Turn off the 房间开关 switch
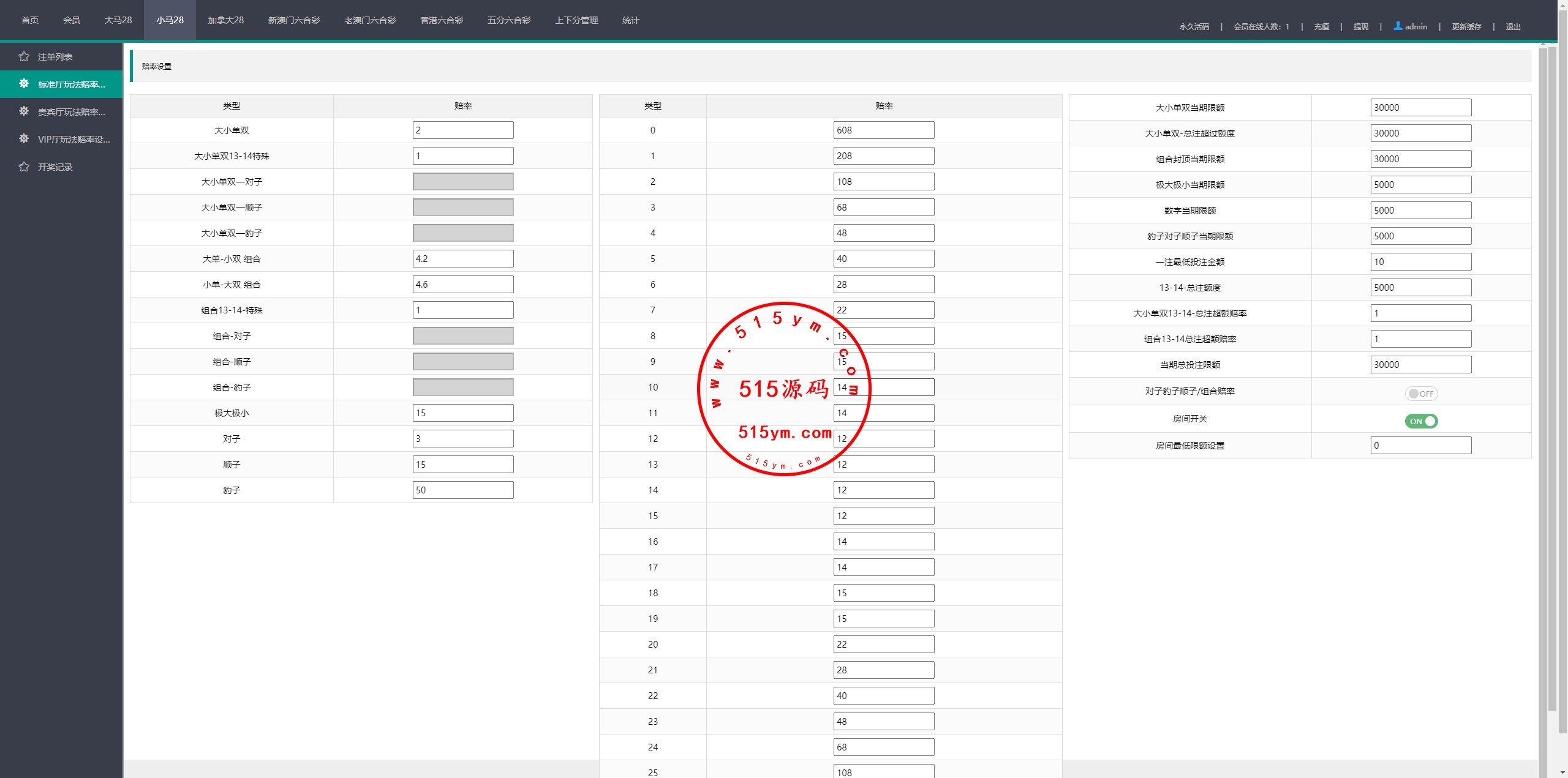 coord(1421,421)
